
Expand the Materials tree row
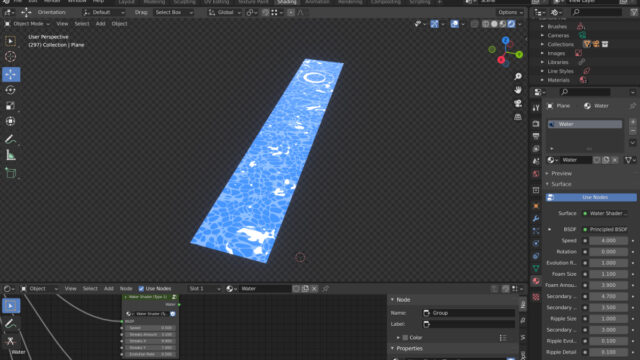[542, 80]
